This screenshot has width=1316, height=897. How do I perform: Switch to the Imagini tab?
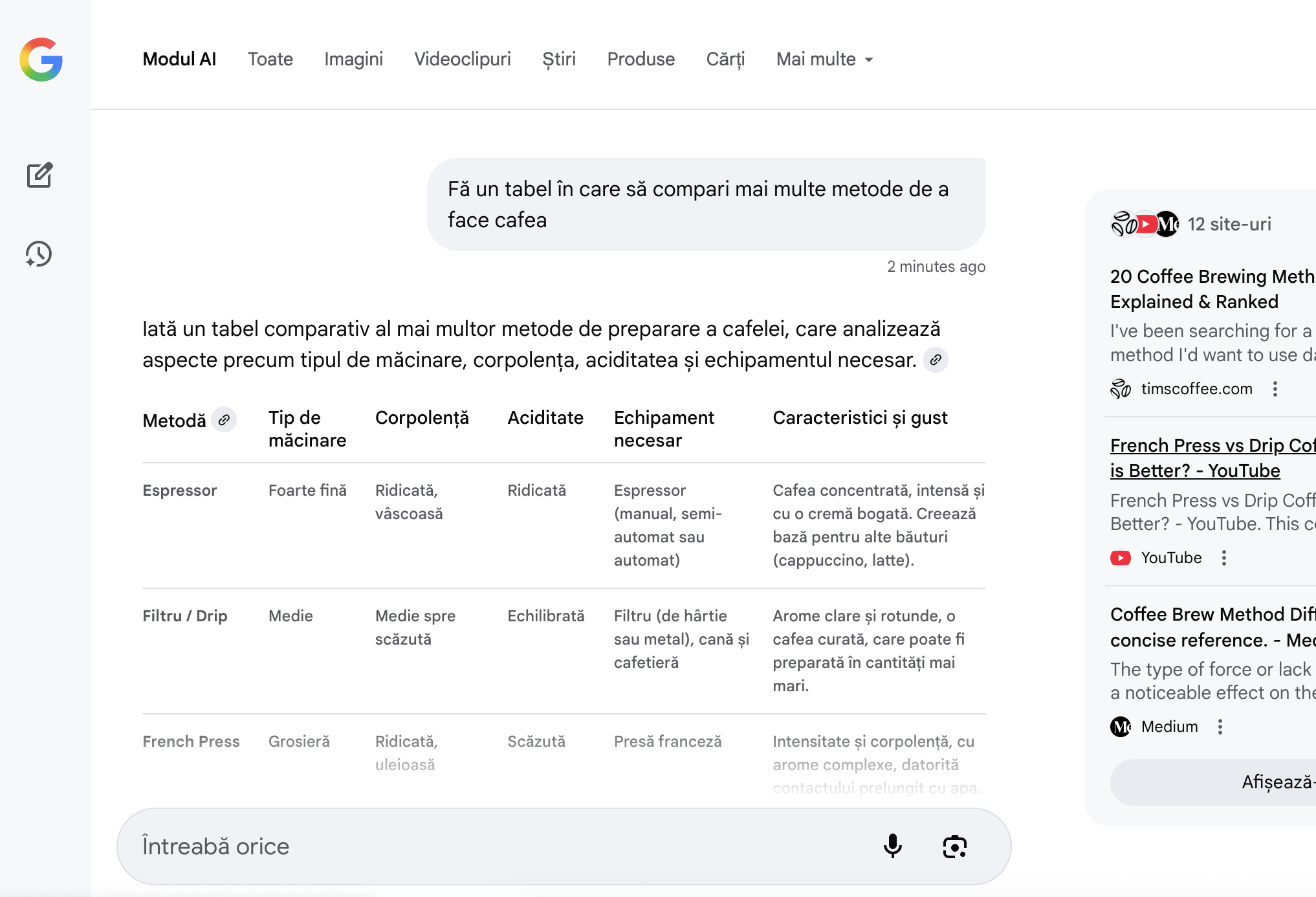[x=353, y=60]
